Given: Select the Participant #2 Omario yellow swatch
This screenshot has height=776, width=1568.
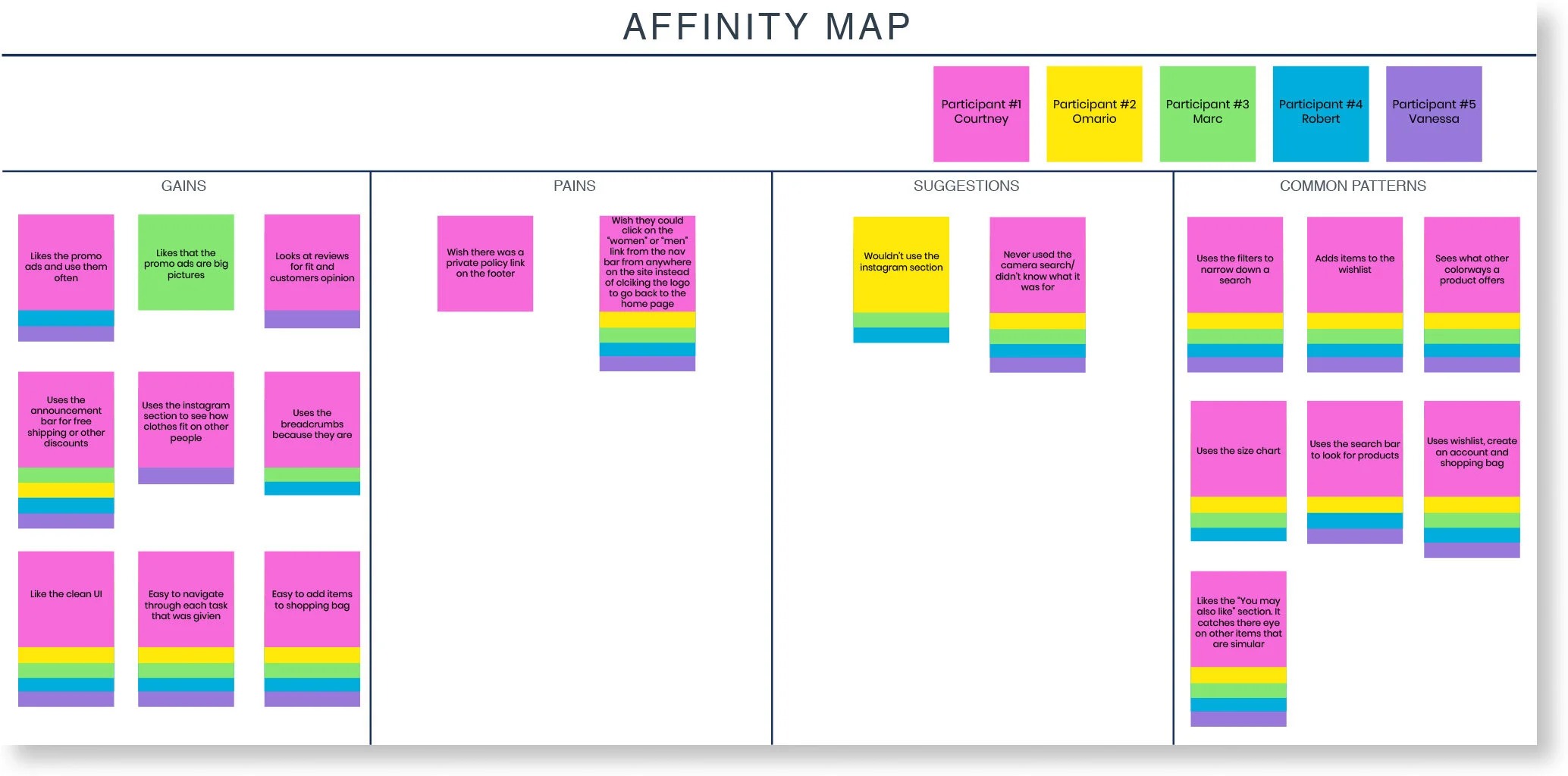Looking at the screenshot, I should (1094, 113).
